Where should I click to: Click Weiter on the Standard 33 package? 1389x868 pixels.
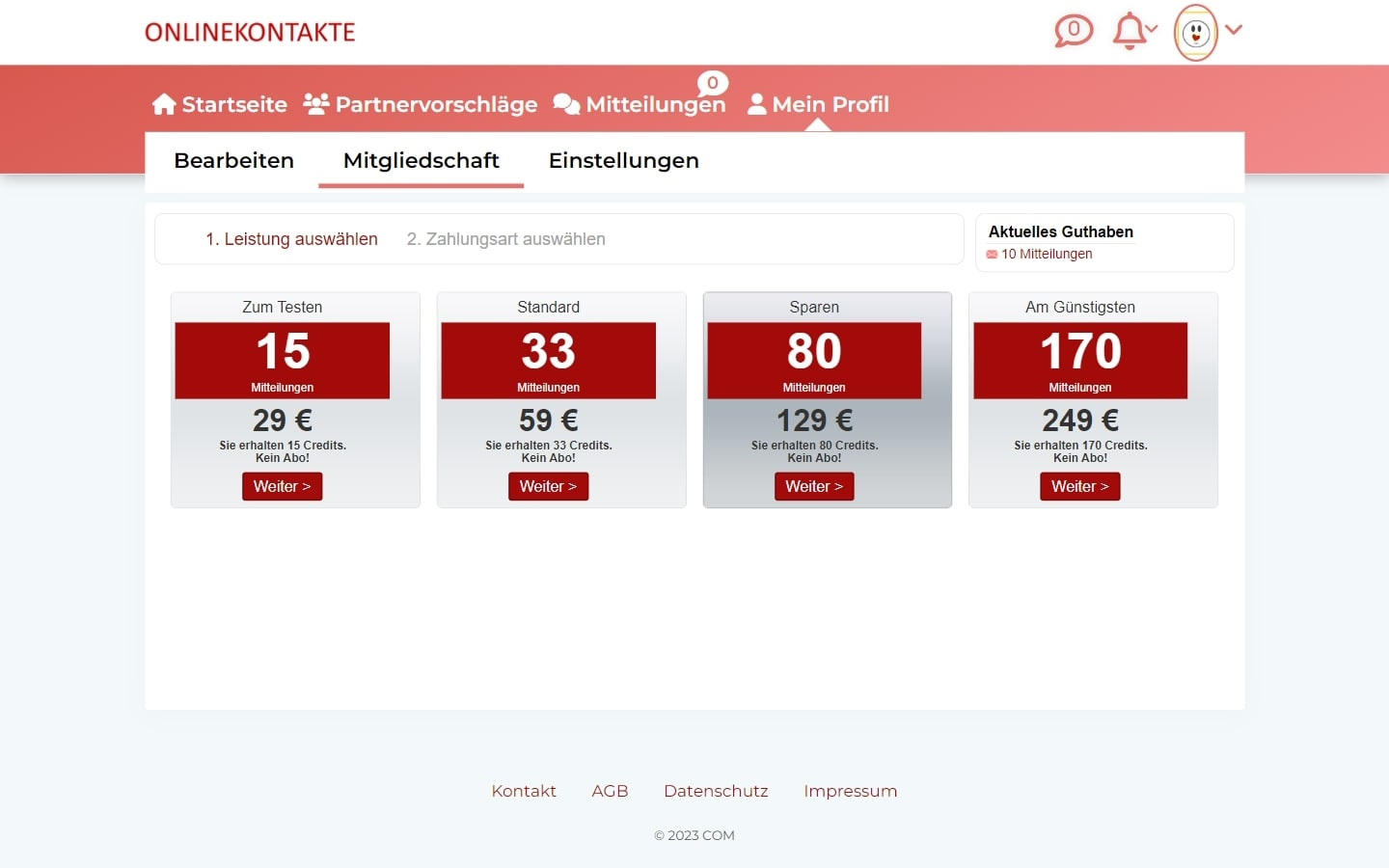(x=548, y=486)
